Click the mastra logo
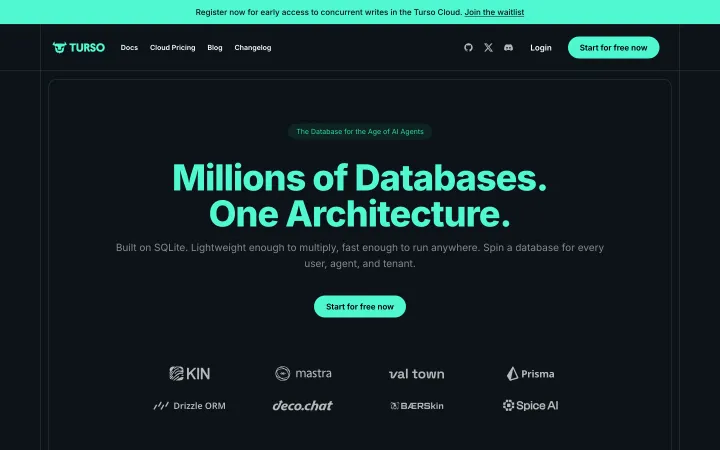The height and width of the screenshot is (450, 720). (303, 373)
